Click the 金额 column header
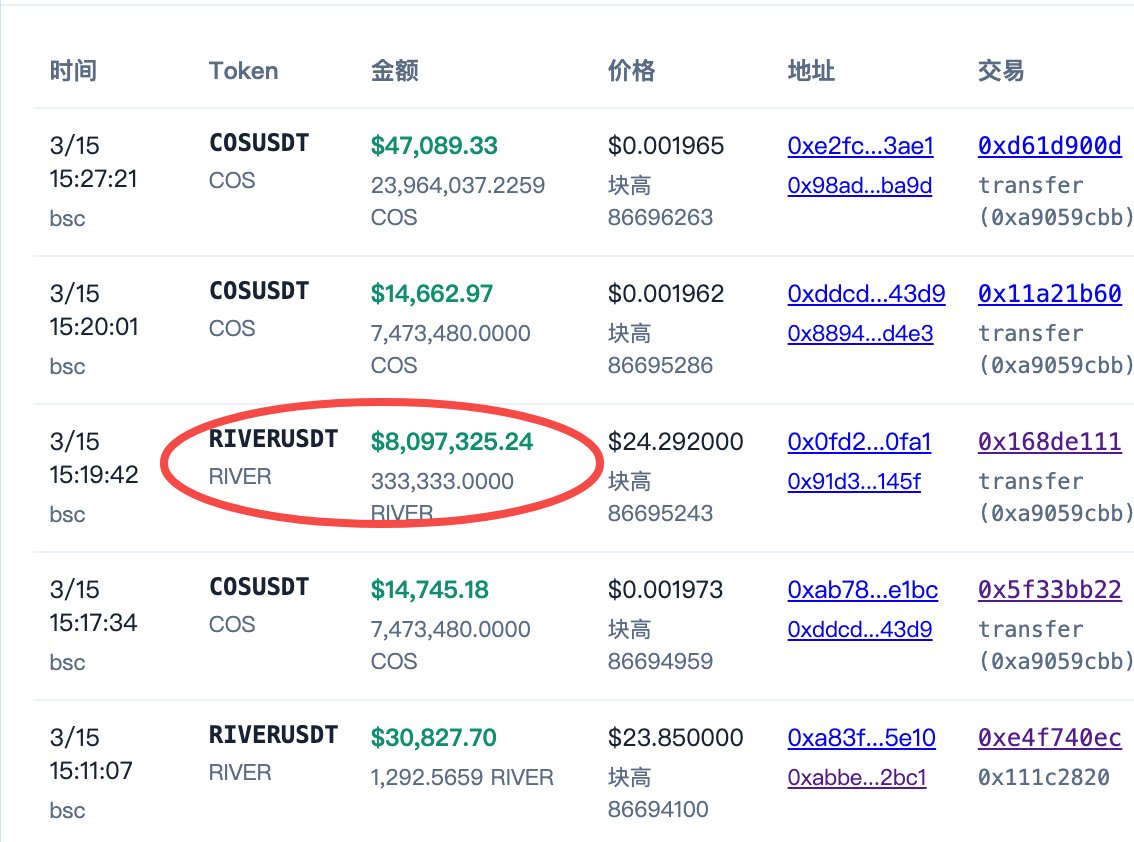The width and height of the screenshot is (1134, 842). click(394, 71)
